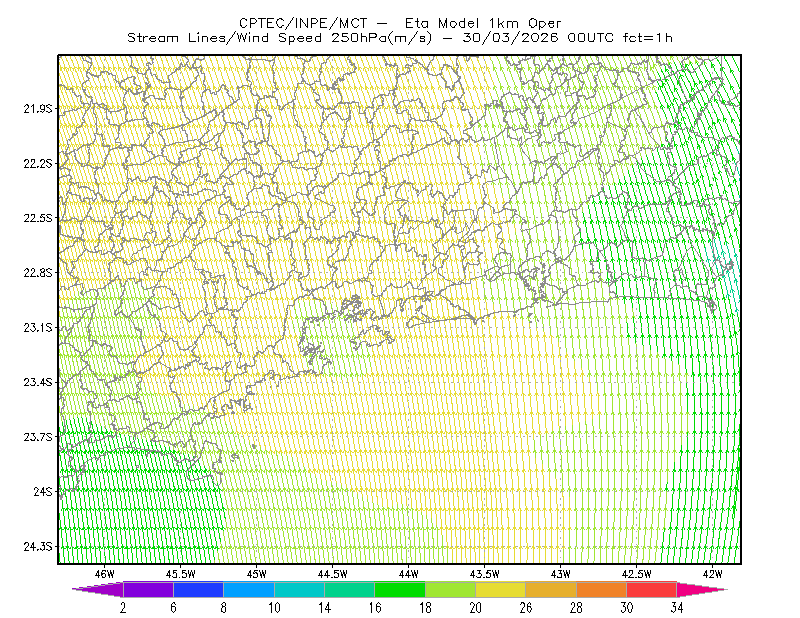Click the color bar value label 28
Screen dimensions: 800x618
576,608
